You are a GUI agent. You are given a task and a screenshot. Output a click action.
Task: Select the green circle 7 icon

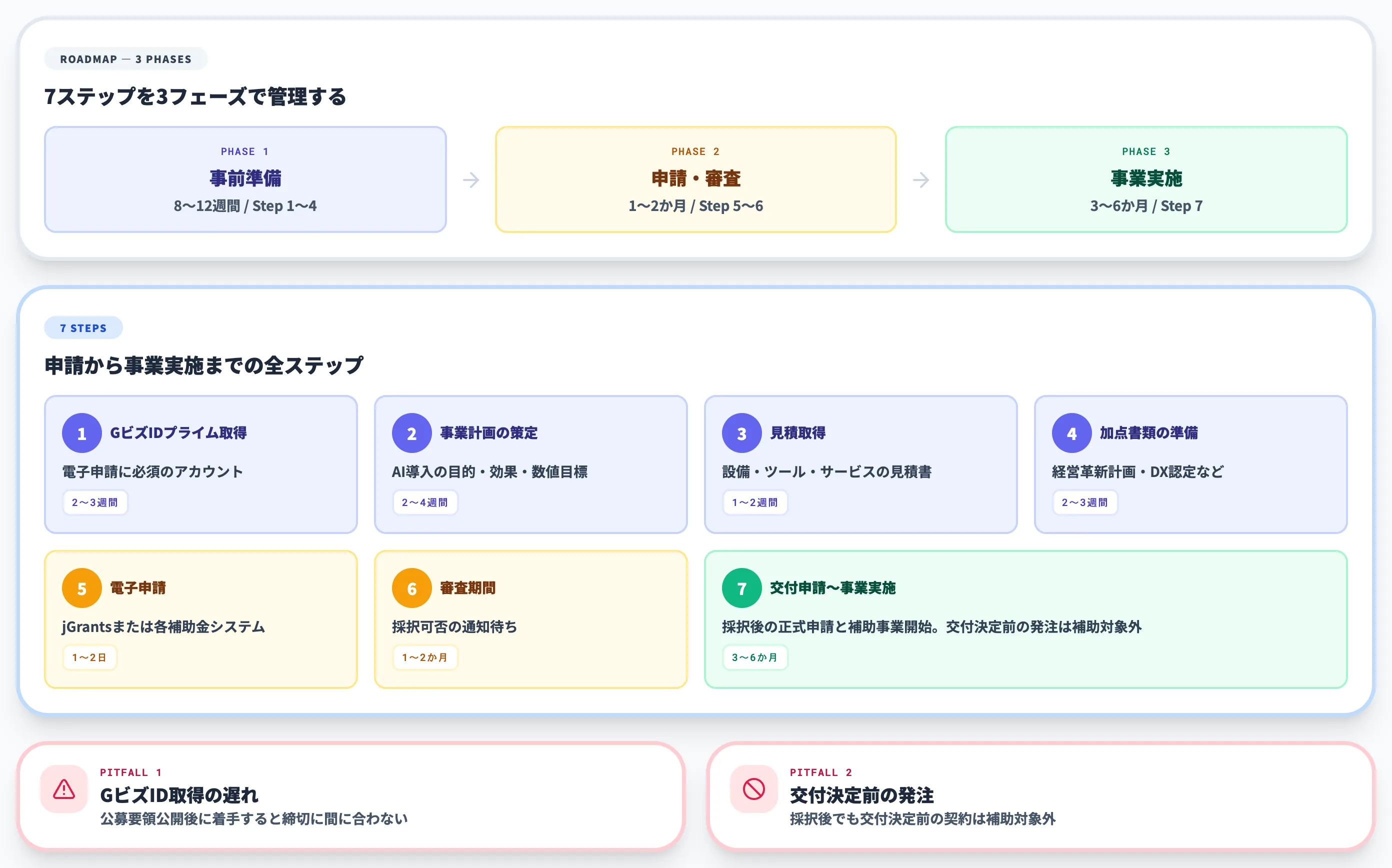tap(740, 587)
